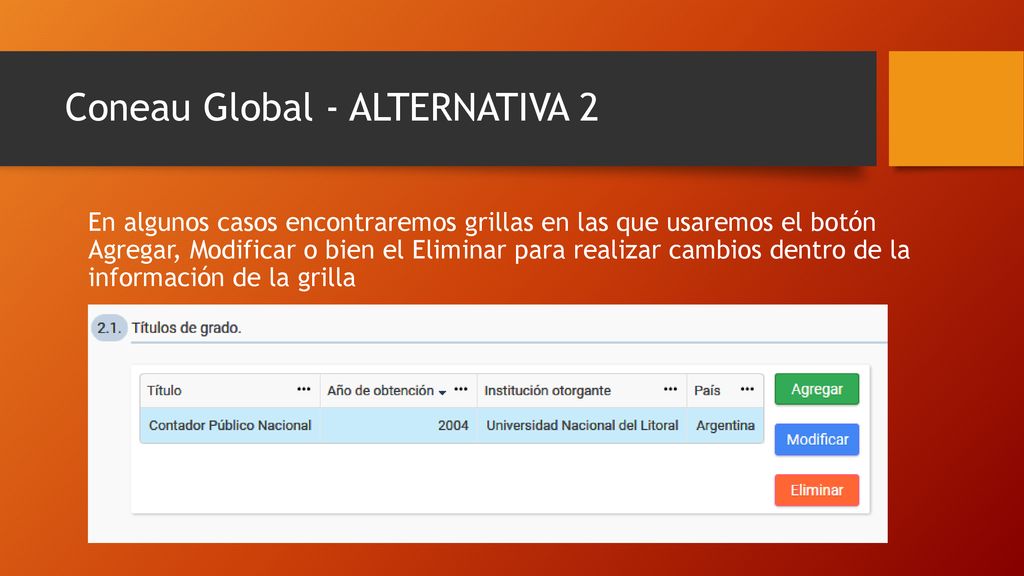Select the 2004 year cell
This screenshot has height=576, width=1024.
398,425
